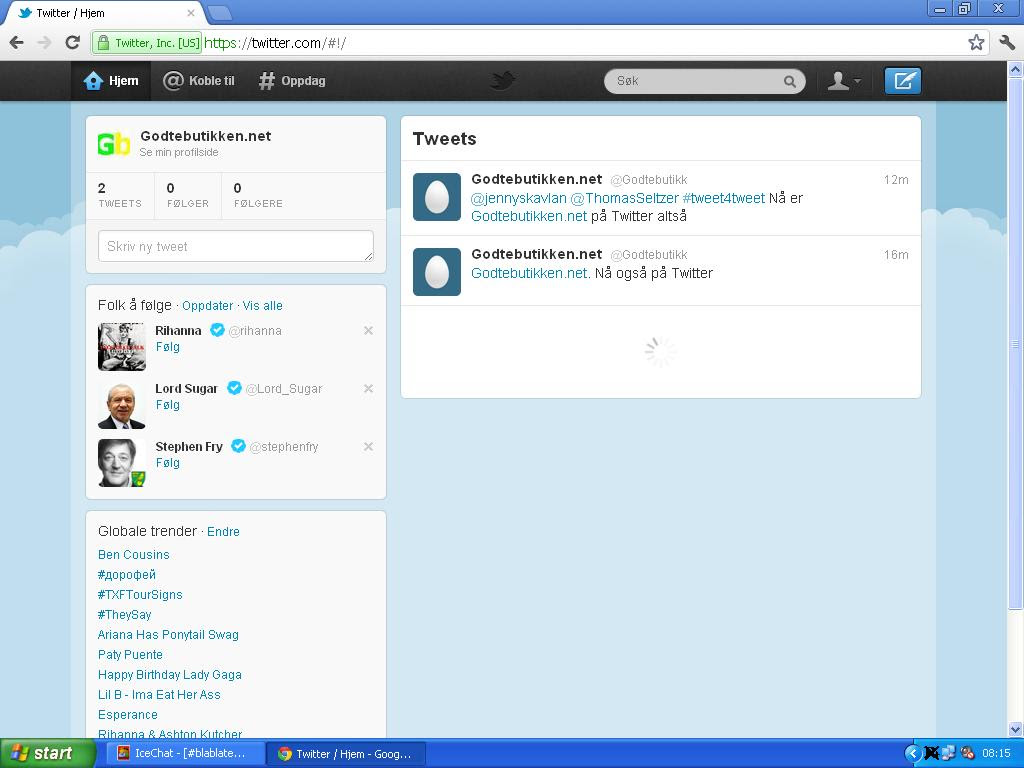
Task: Open the Esperance trend
Action: (128, 714)
